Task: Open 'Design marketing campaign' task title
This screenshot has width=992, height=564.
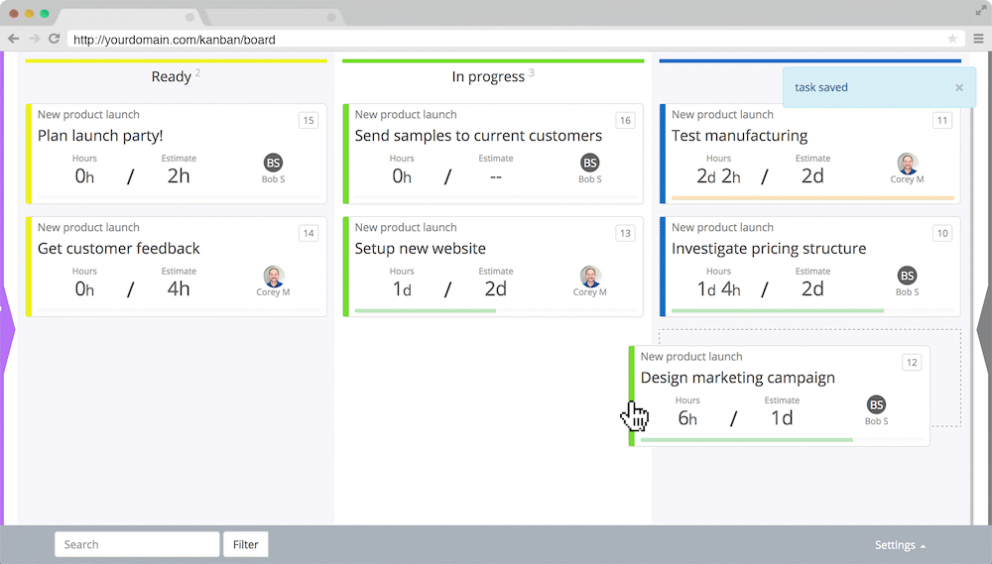Action: tap(738, 377)
